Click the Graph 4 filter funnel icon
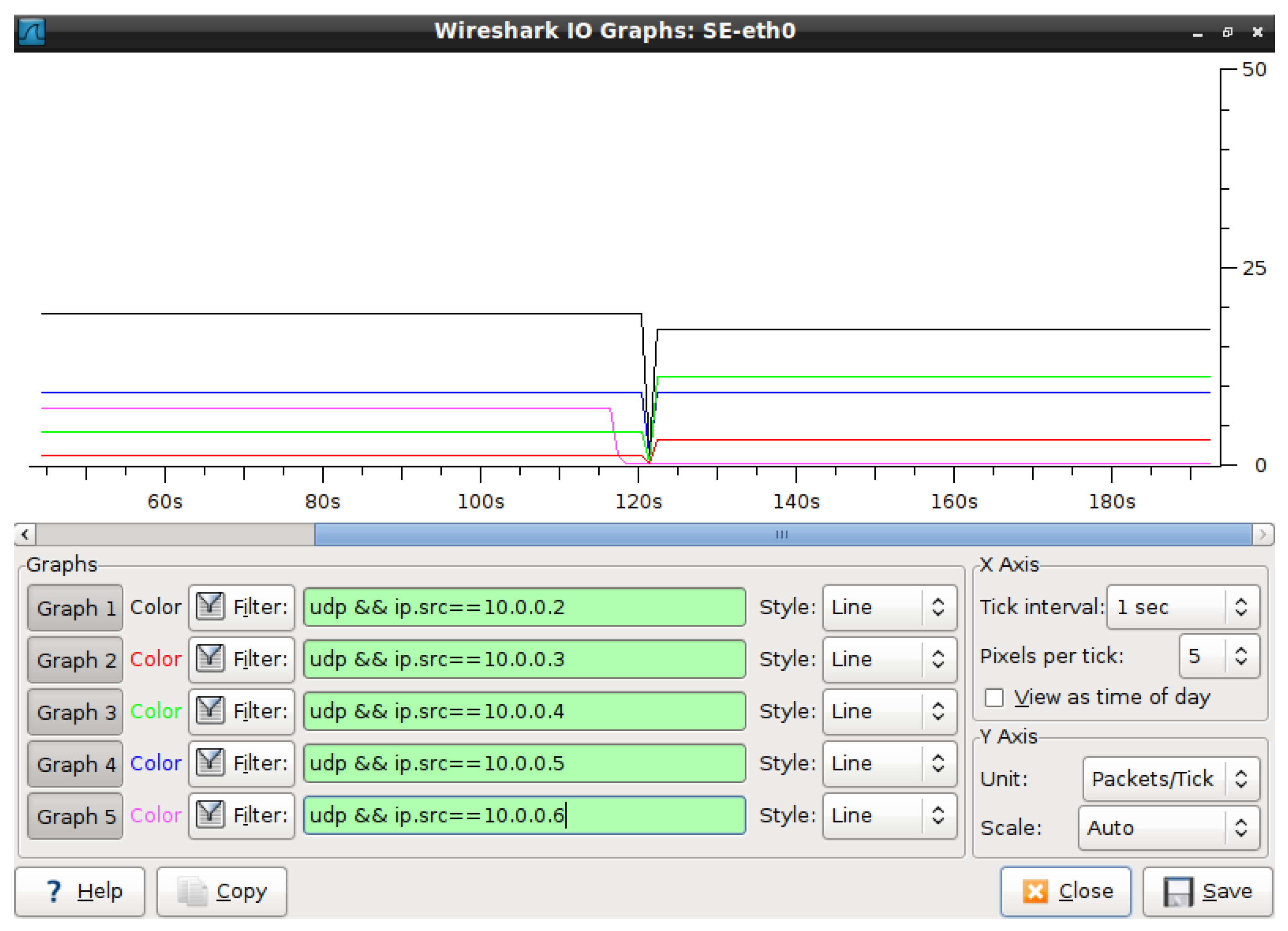Screen dimensions: 1288x931 click(x=210, y=762)
